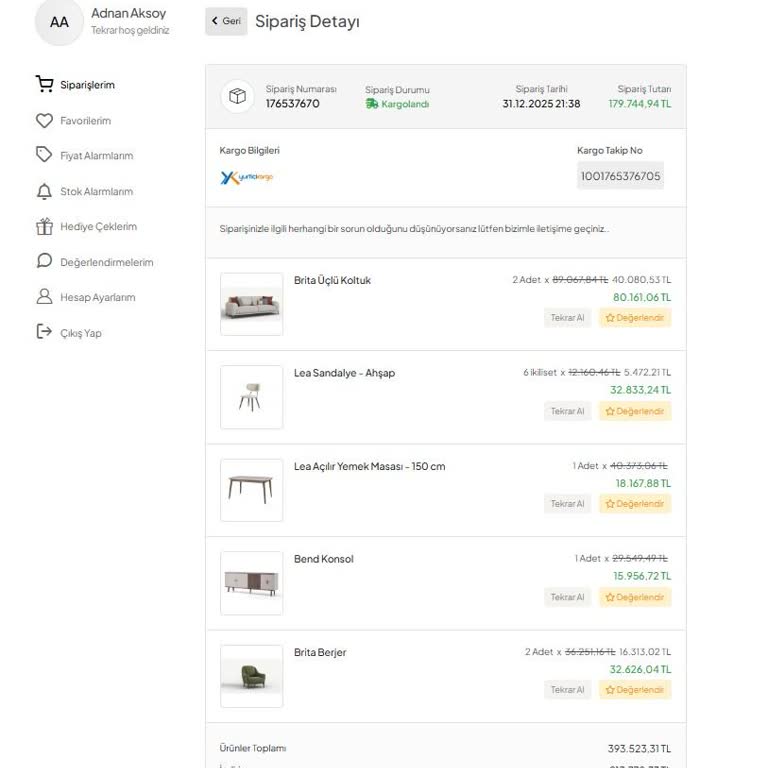Image resolution: width=768 pixels, height=768 pixels.
Task: Click the order date 31.12.2025 21:38
Action: click(541, 103)
